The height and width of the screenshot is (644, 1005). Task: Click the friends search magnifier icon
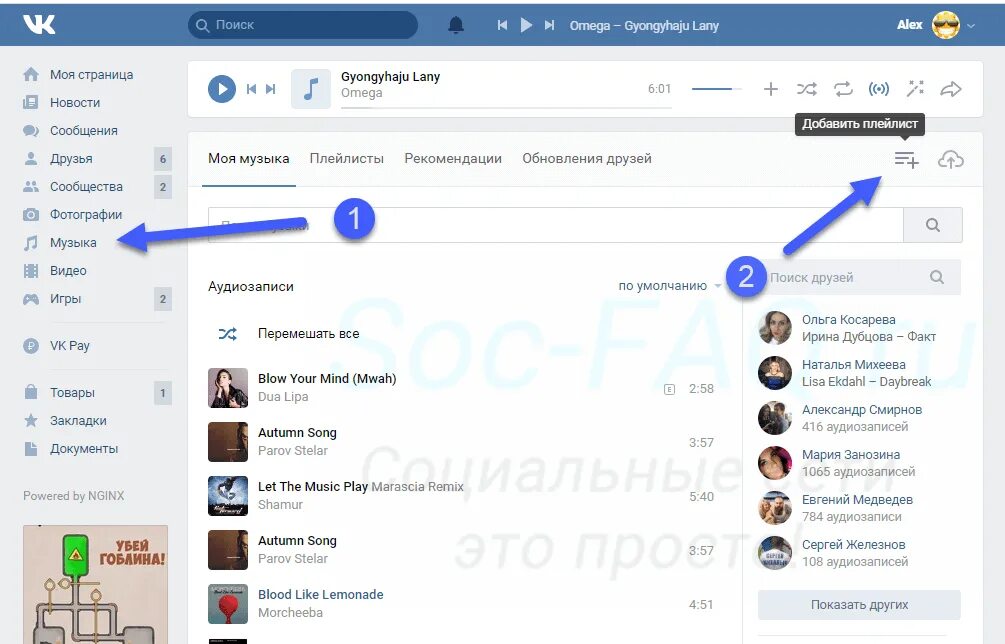[937, 277]
